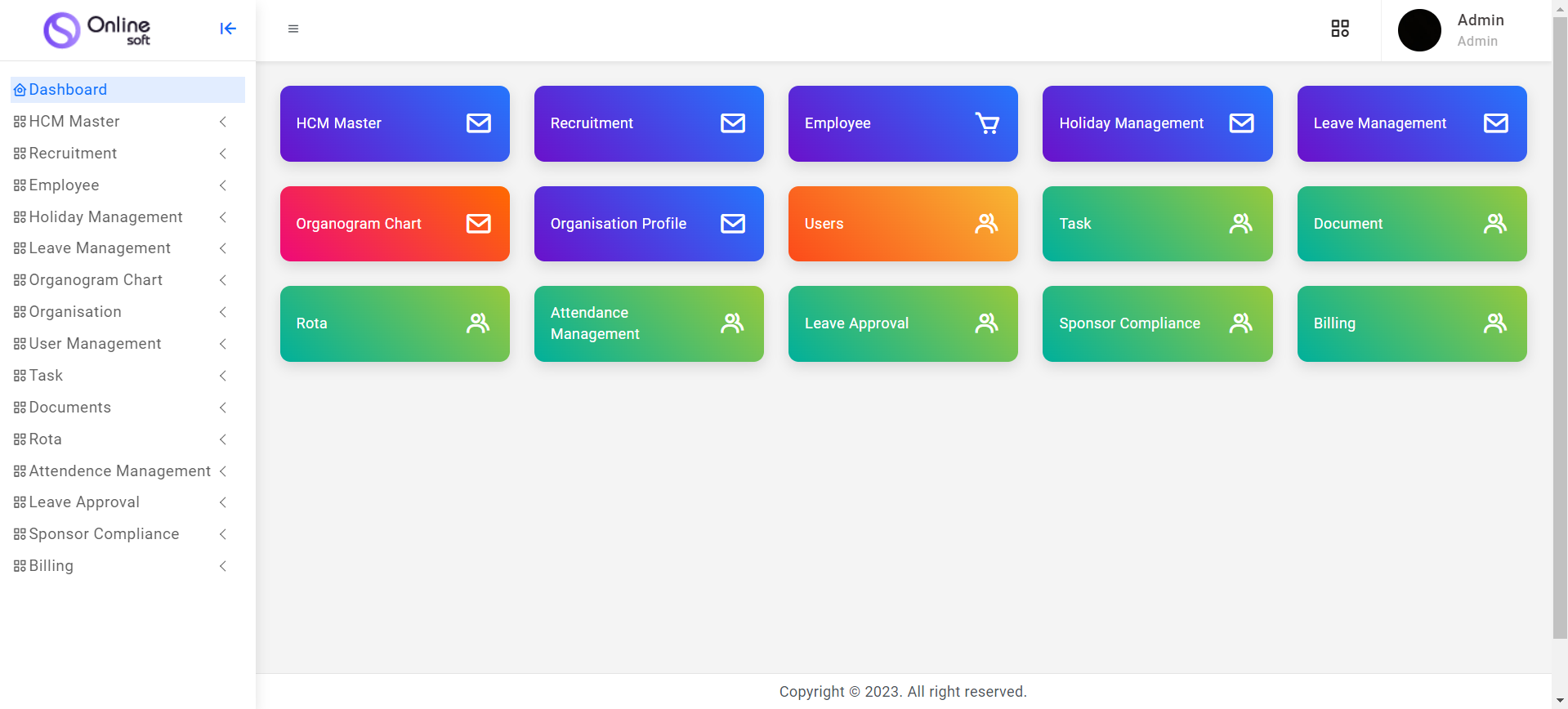Click the users icon on Task card
Image resolution: width=1568 pixels, height=709 pixels.
1241,224
